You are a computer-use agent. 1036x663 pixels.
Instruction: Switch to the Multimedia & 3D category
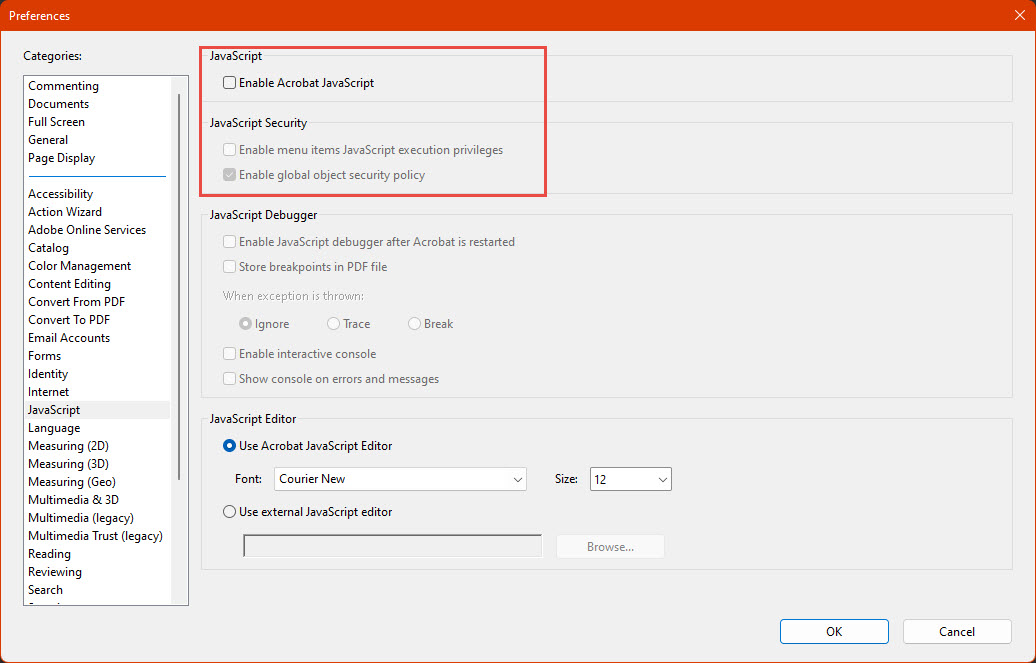[x=73, y=499]
